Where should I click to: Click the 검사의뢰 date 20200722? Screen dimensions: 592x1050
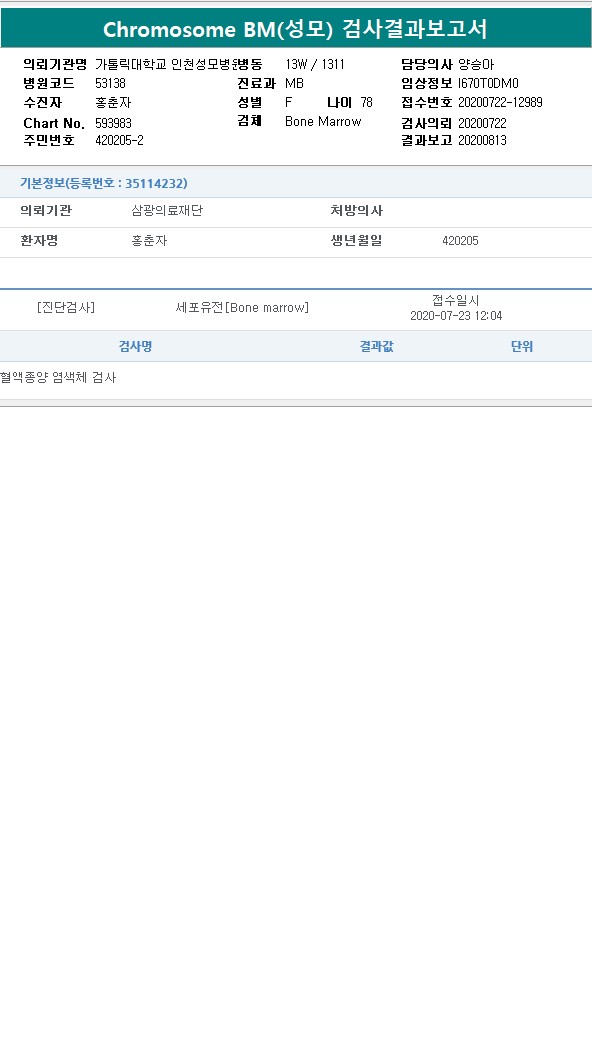point(482,123)
